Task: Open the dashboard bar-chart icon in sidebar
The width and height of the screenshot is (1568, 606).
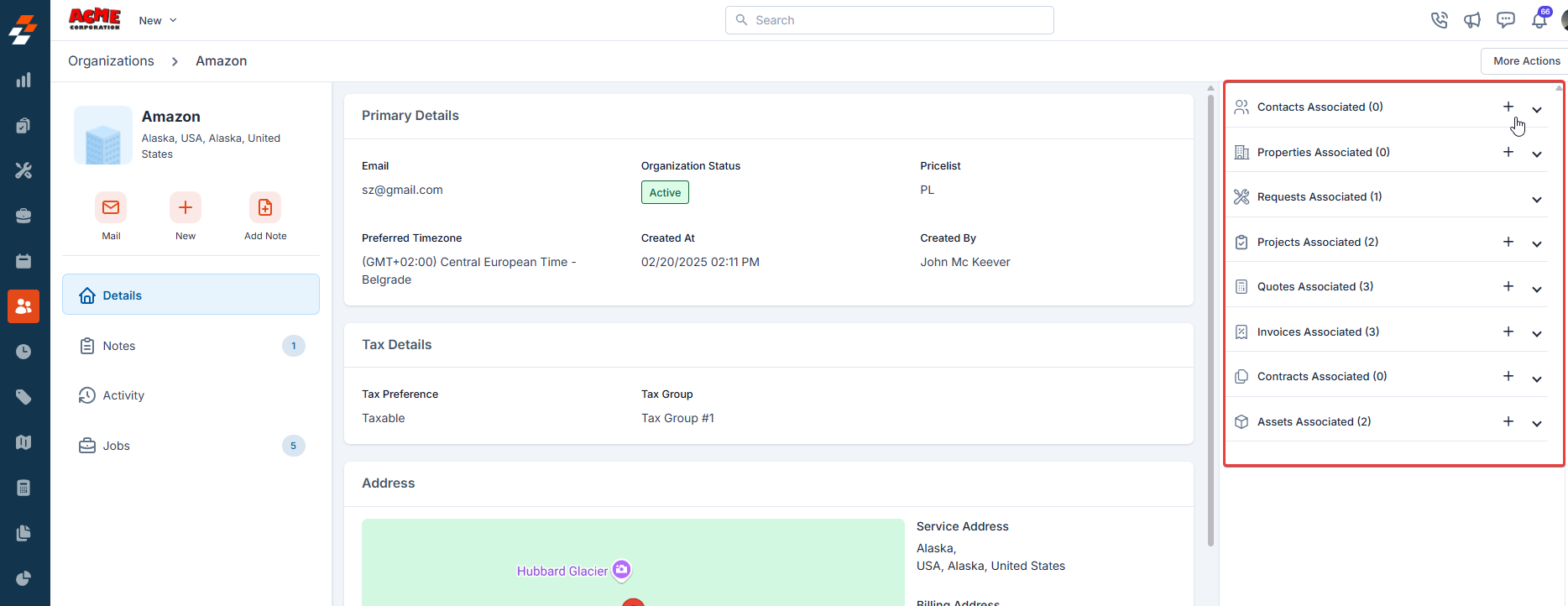Action: [24, 81]
